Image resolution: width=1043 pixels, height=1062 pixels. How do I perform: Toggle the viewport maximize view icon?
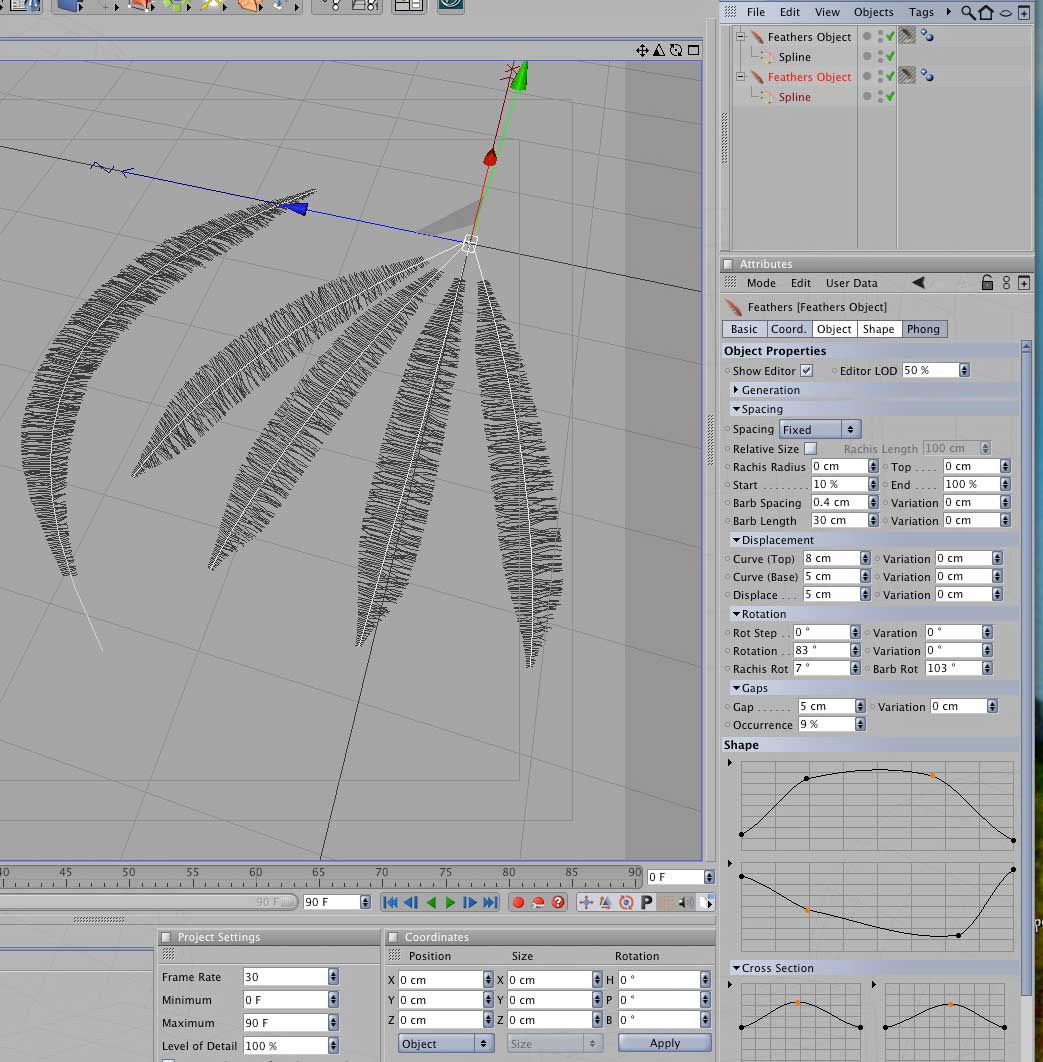[x=694, y=50]
